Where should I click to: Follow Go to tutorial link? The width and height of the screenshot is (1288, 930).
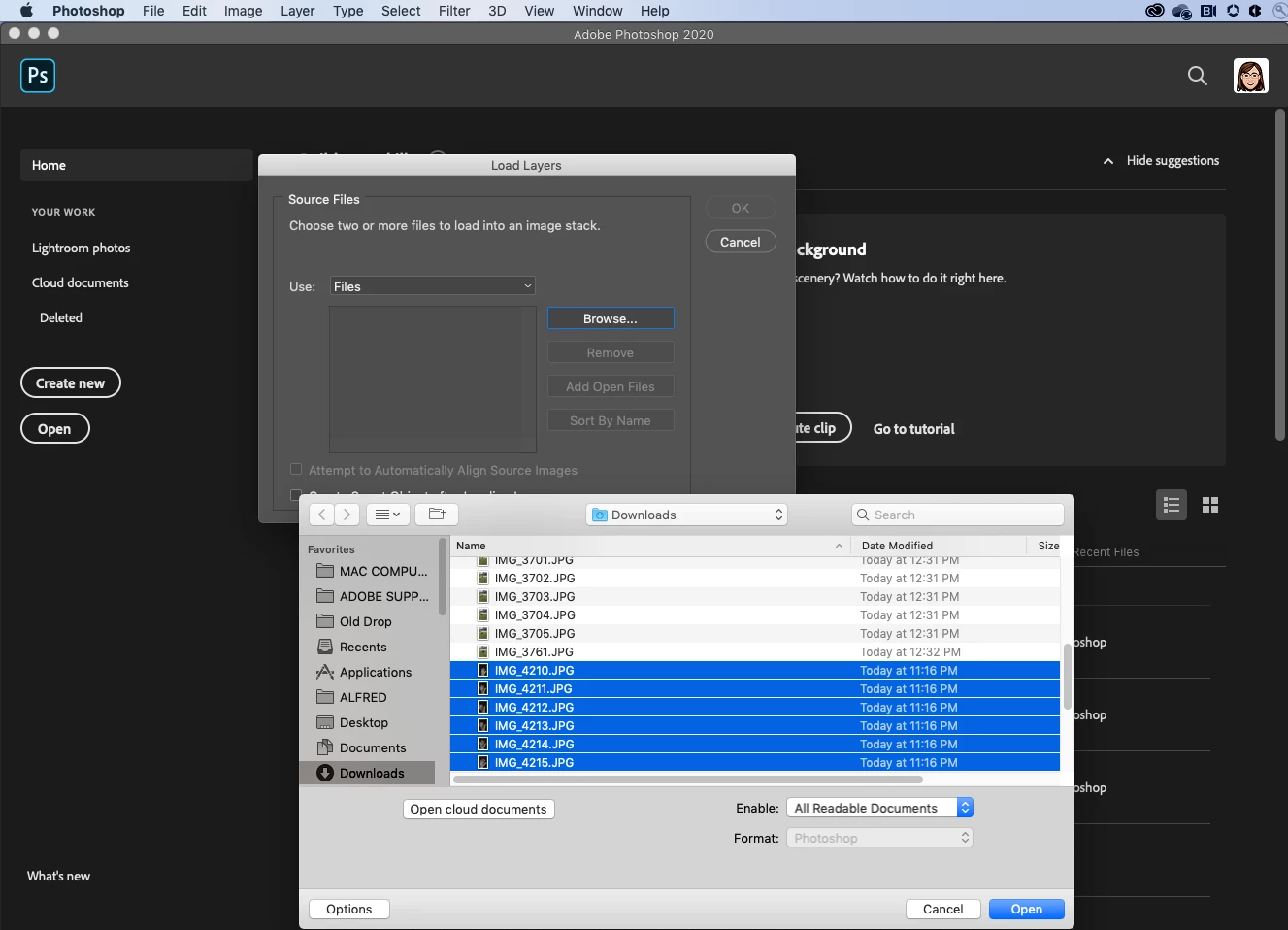(913, 429)
